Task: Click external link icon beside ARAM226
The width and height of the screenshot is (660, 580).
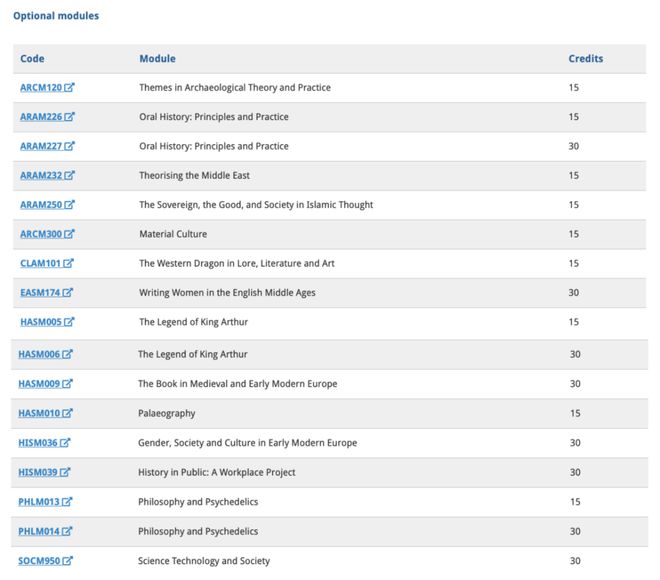Action: pos(70,117)
